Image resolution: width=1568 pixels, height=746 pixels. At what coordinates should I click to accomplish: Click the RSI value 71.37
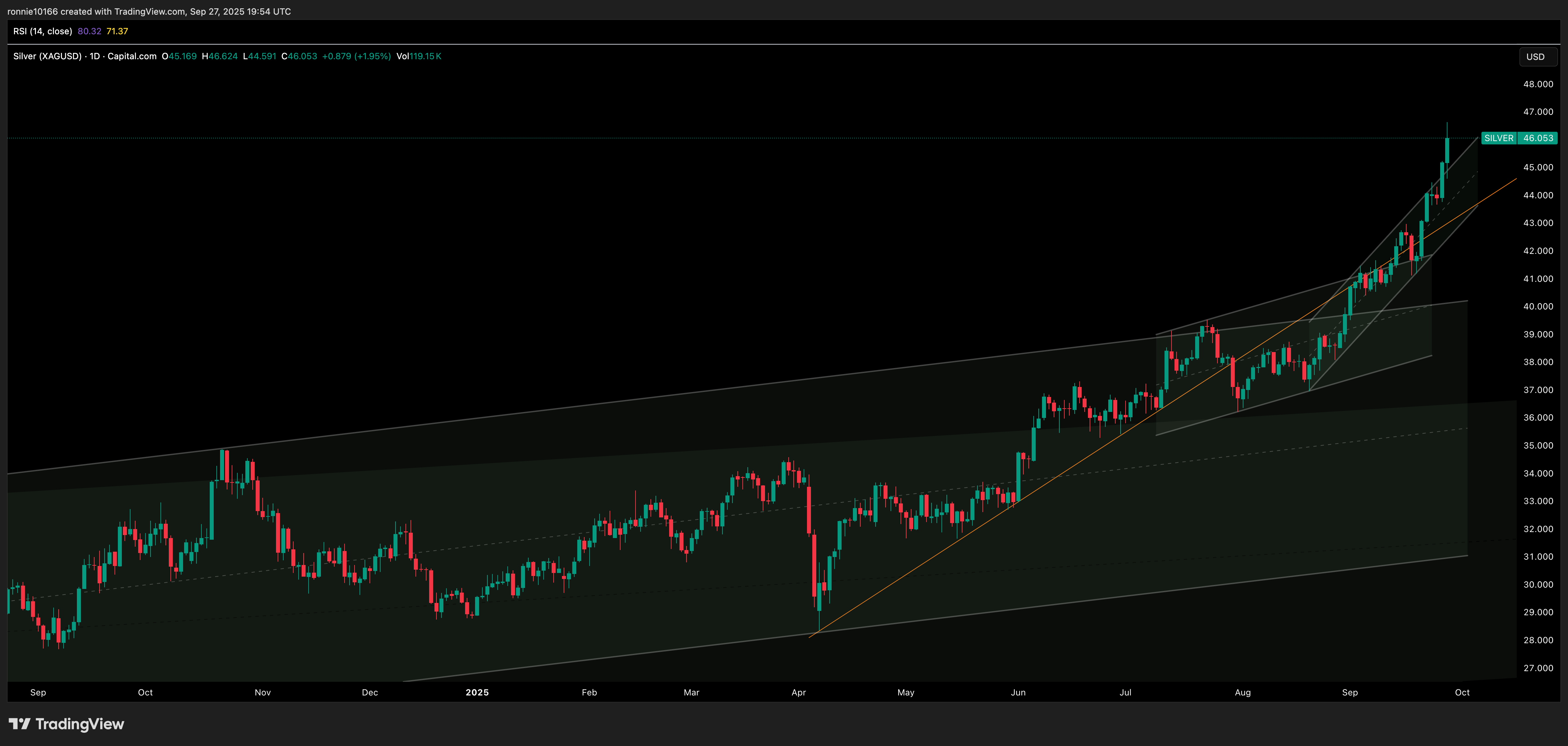(x=117, y=31)
